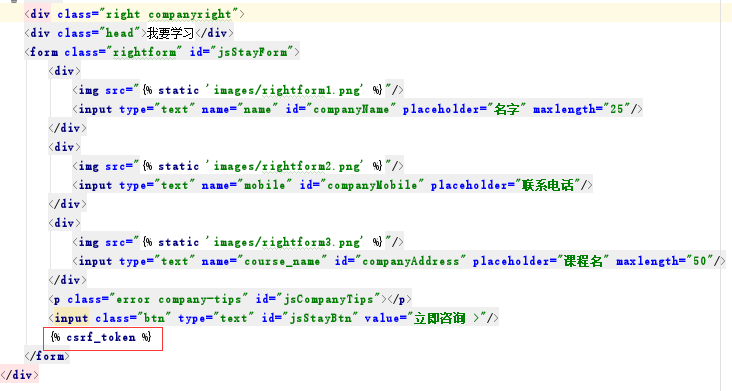Click the placeholder text 课程名

pos(584,261)
